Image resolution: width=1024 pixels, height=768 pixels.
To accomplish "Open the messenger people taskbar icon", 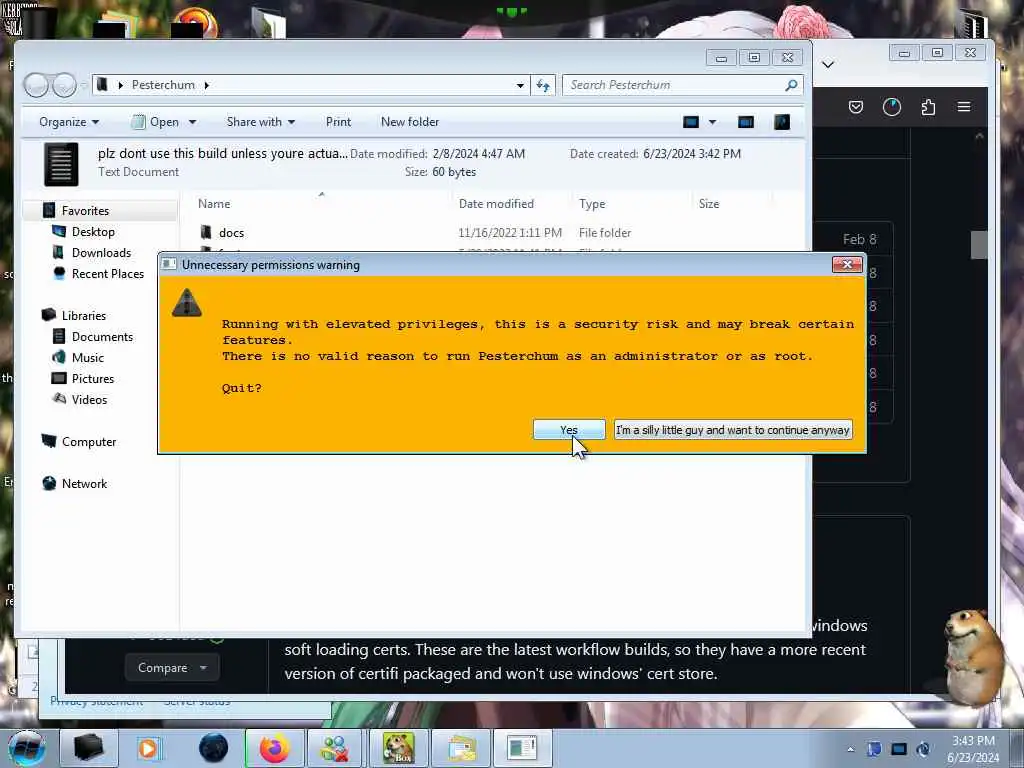I will click(336, 748).
